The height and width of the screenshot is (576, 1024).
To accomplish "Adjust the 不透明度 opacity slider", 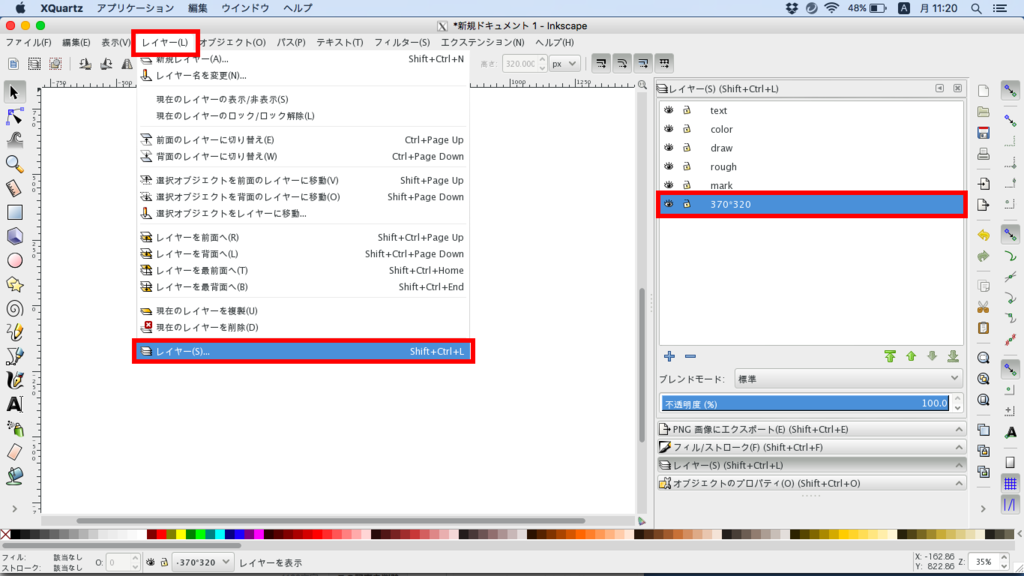I will pyautogui.click(x=805, y=404).
